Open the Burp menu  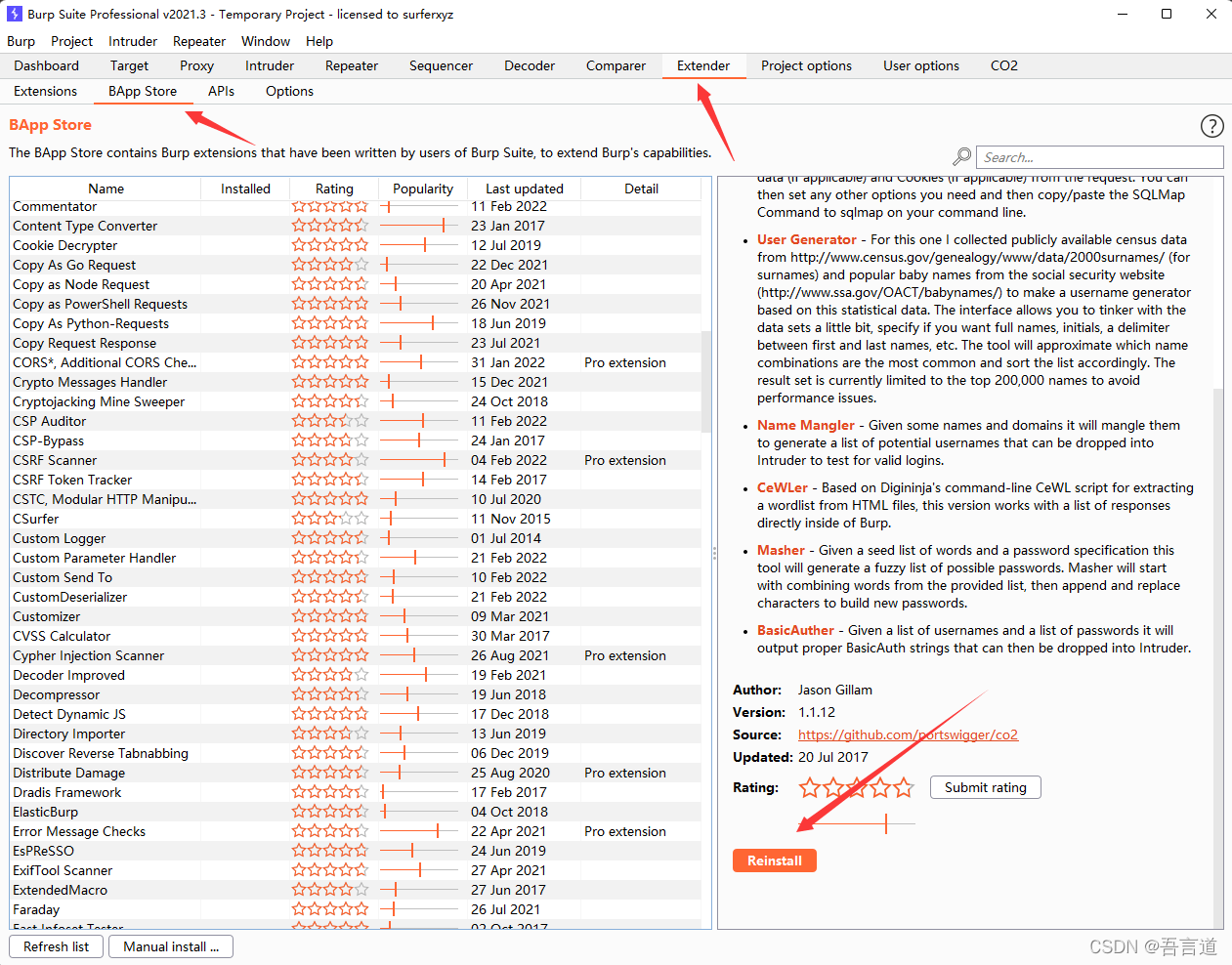tap(21, 41)
